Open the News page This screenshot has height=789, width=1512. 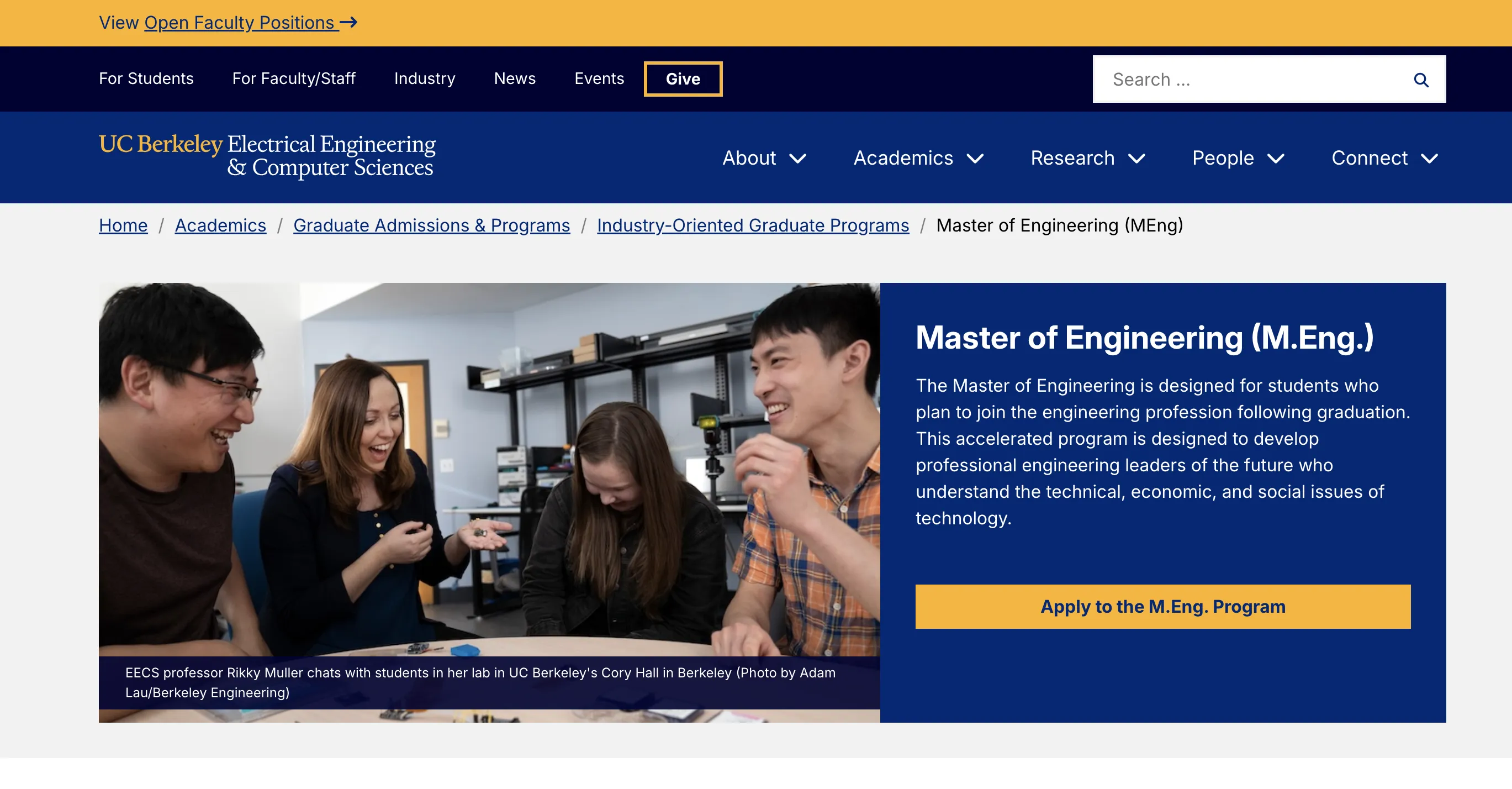pyautogui.click(x=514, y=78)
